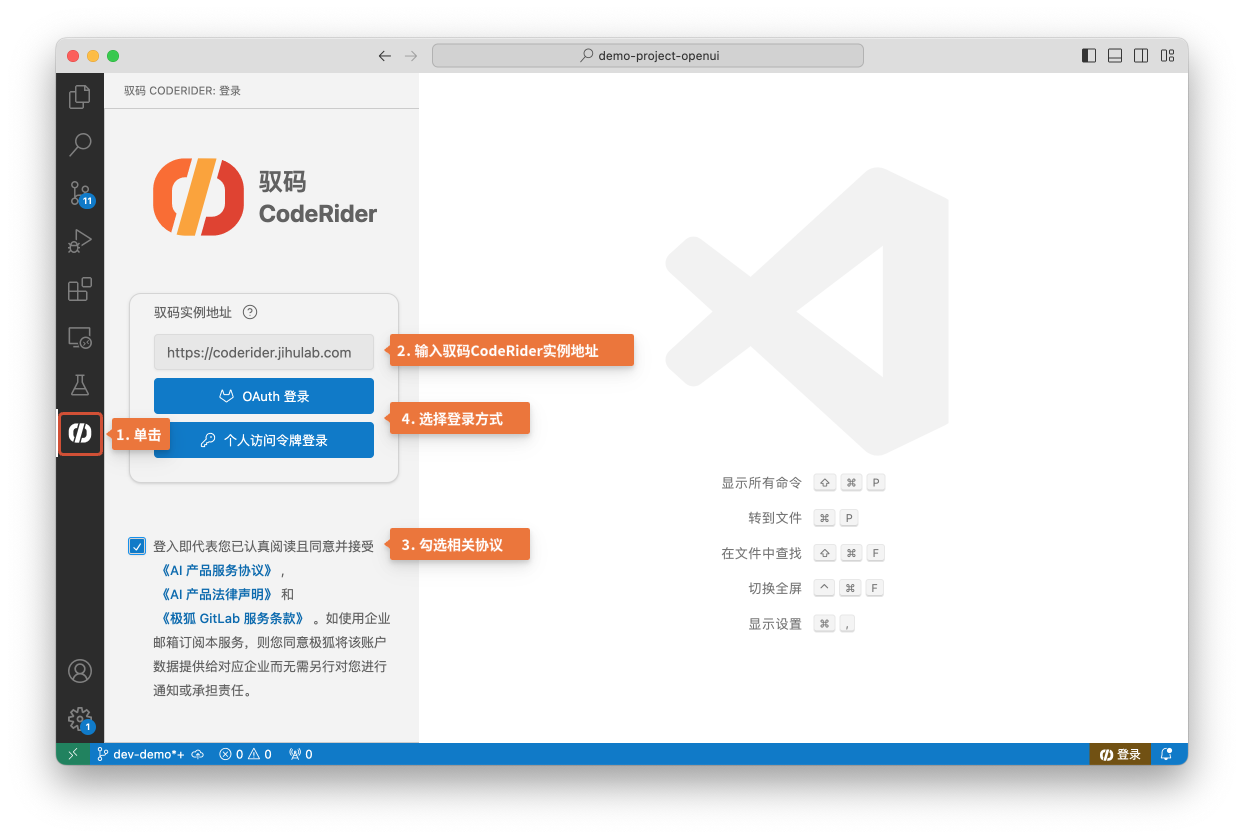Screen dimensions: 1244x839
Task: Open the Manage gear icon
Action: 79,718
